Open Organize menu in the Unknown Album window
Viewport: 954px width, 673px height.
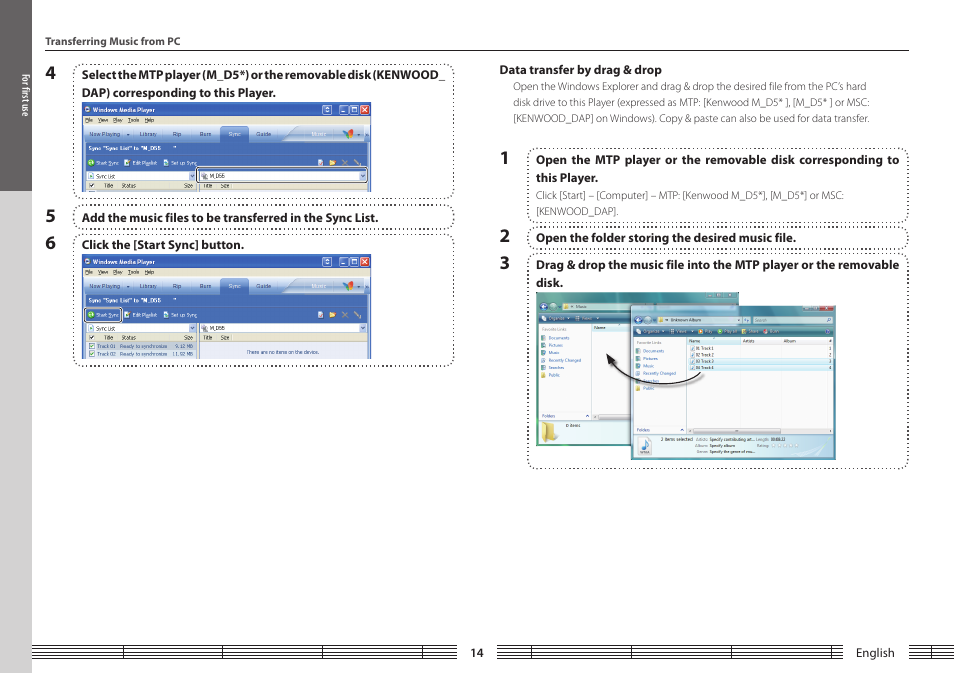(x=650, y=332)
